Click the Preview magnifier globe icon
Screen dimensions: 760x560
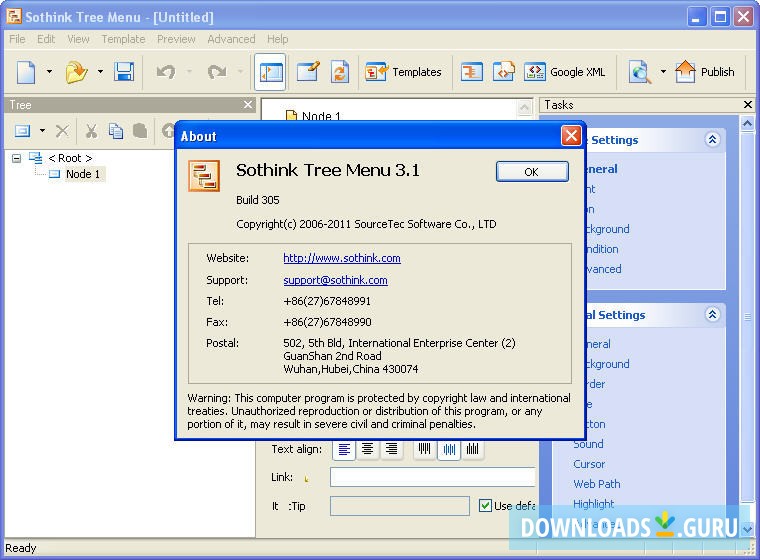640,72
